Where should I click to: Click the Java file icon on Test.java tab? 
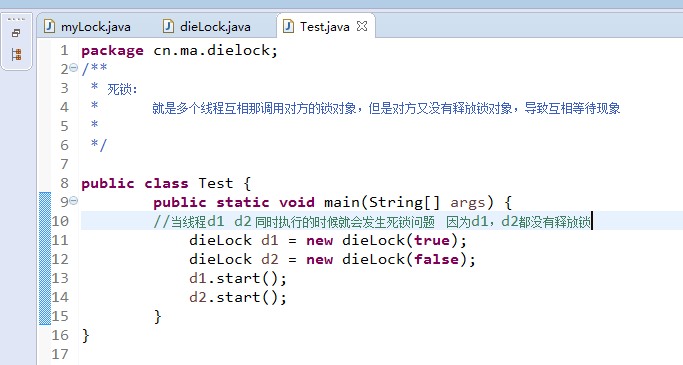[x=288, y=26]
